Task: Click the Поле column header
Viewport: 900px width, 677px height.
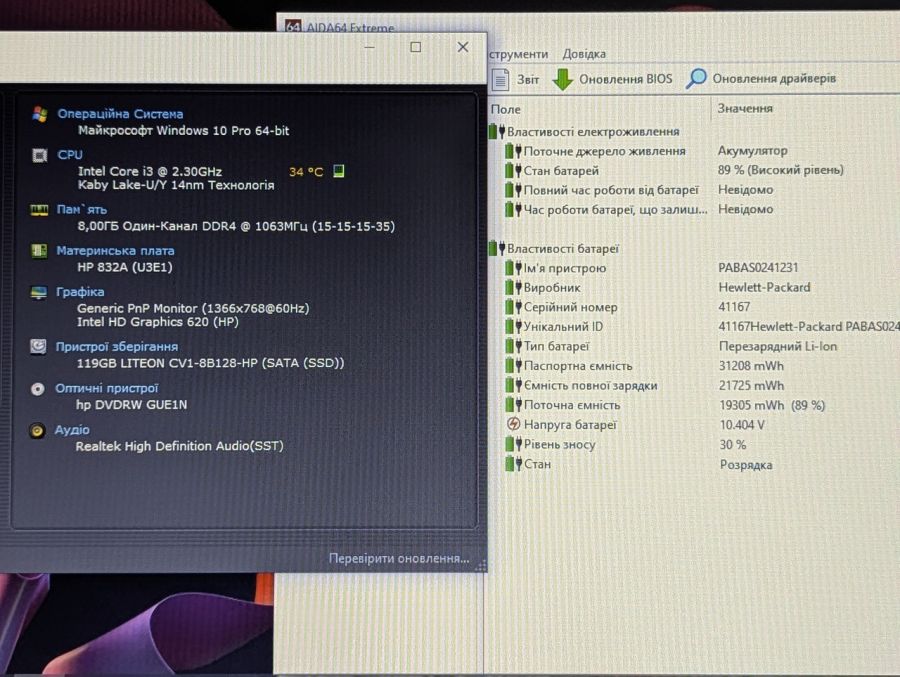Action: tap(506, 109)
